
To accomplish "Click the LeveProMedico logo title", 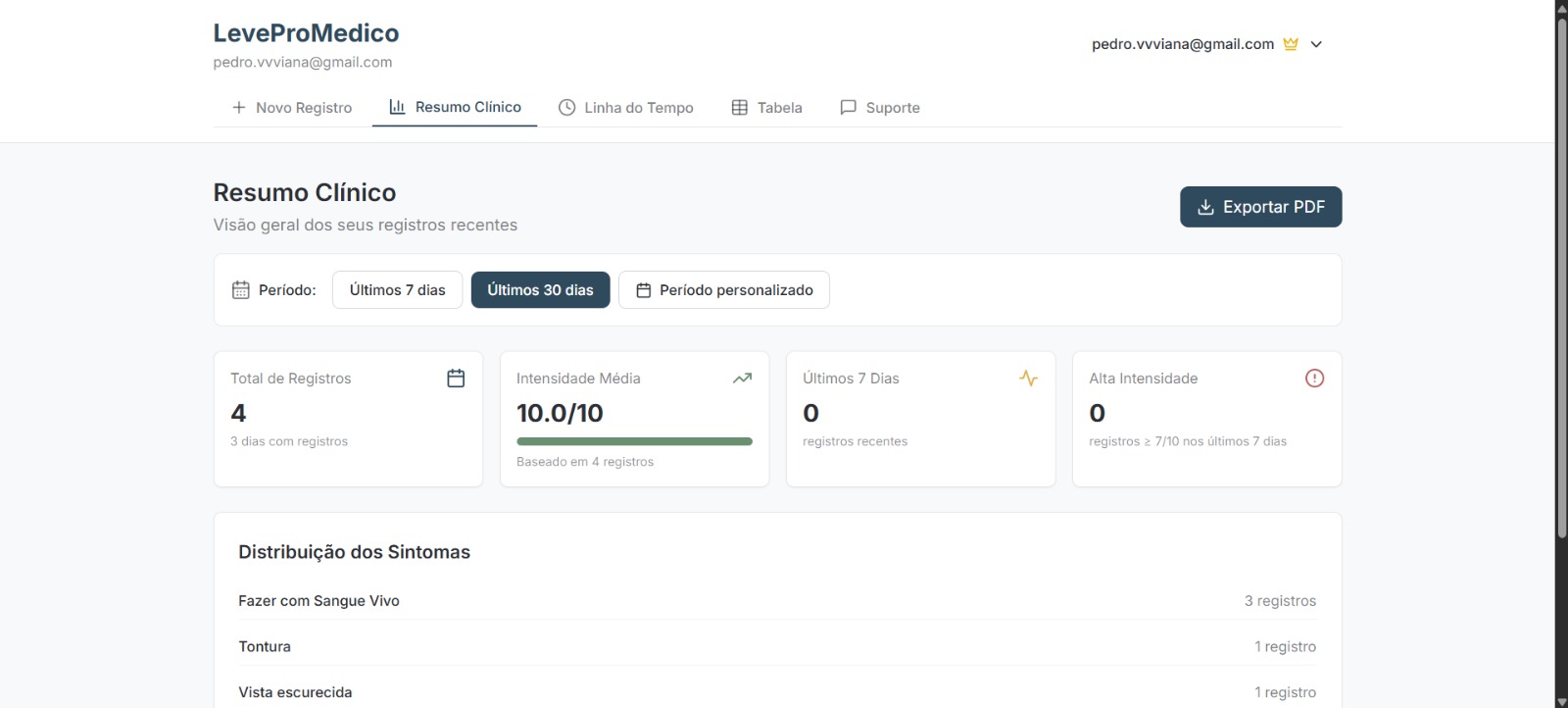I will 306,33.
